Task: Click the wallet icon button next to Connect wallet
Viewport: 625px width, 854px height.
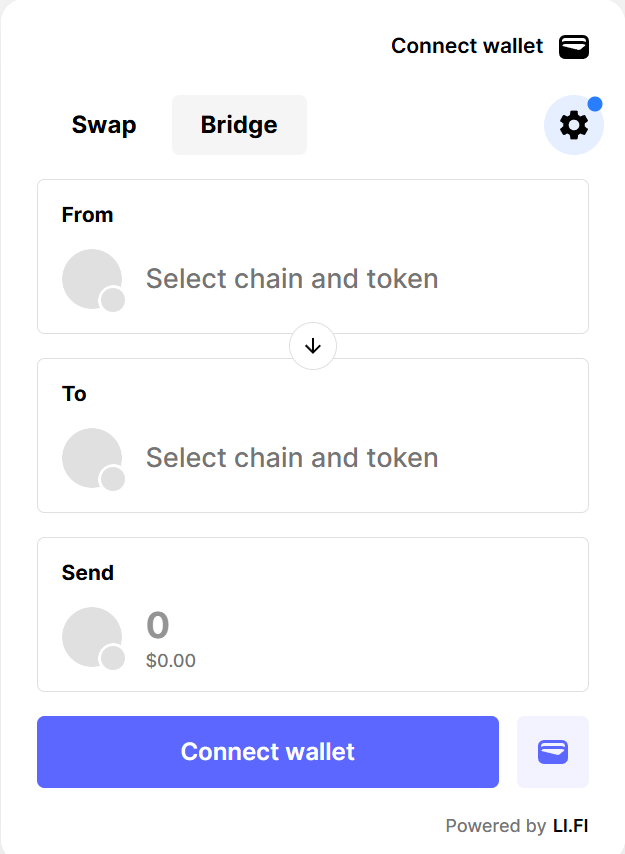Action: pyautogui.click(x=552, y=751)
